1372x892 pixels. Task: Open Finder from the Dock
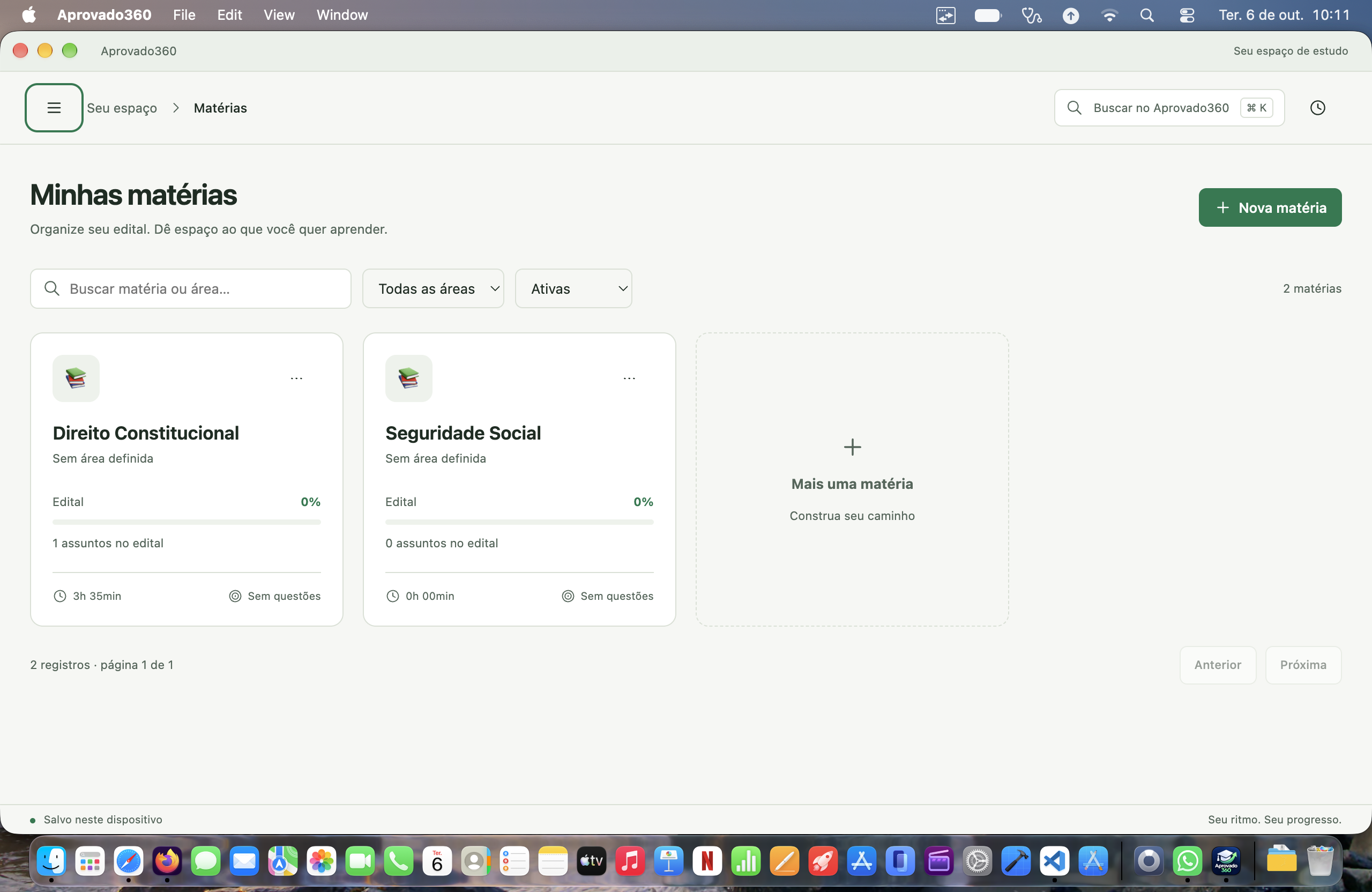[x=51, y=861]
